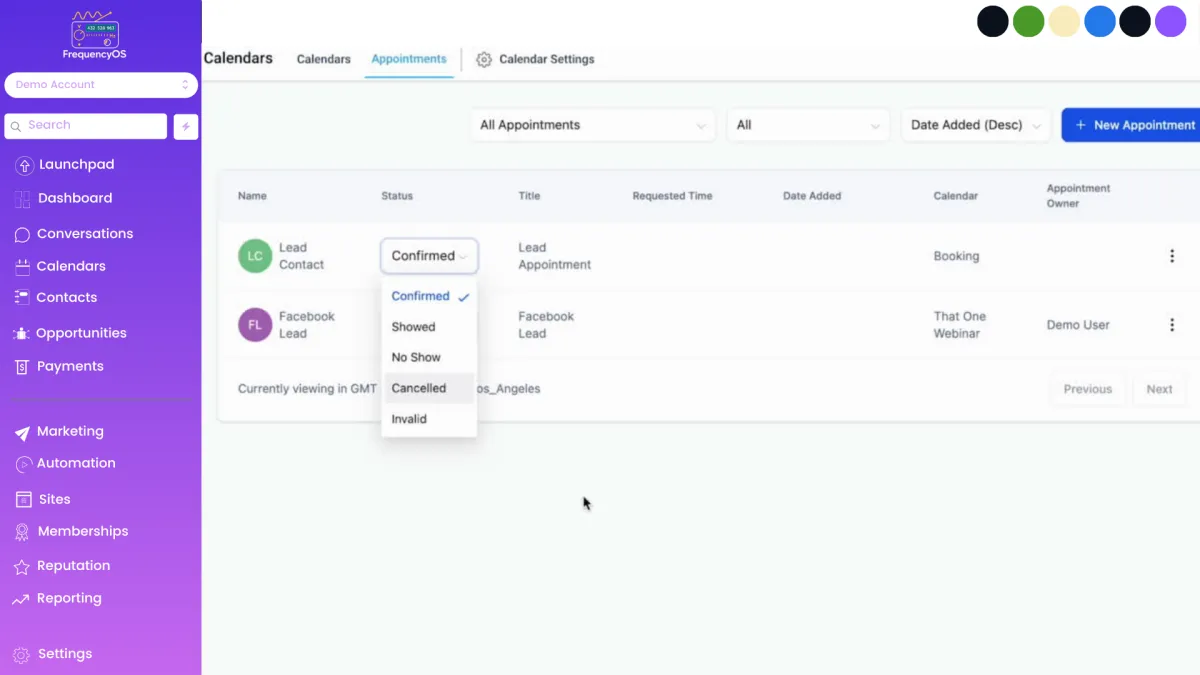Click the green circle in top bar

coord(1028,21)
